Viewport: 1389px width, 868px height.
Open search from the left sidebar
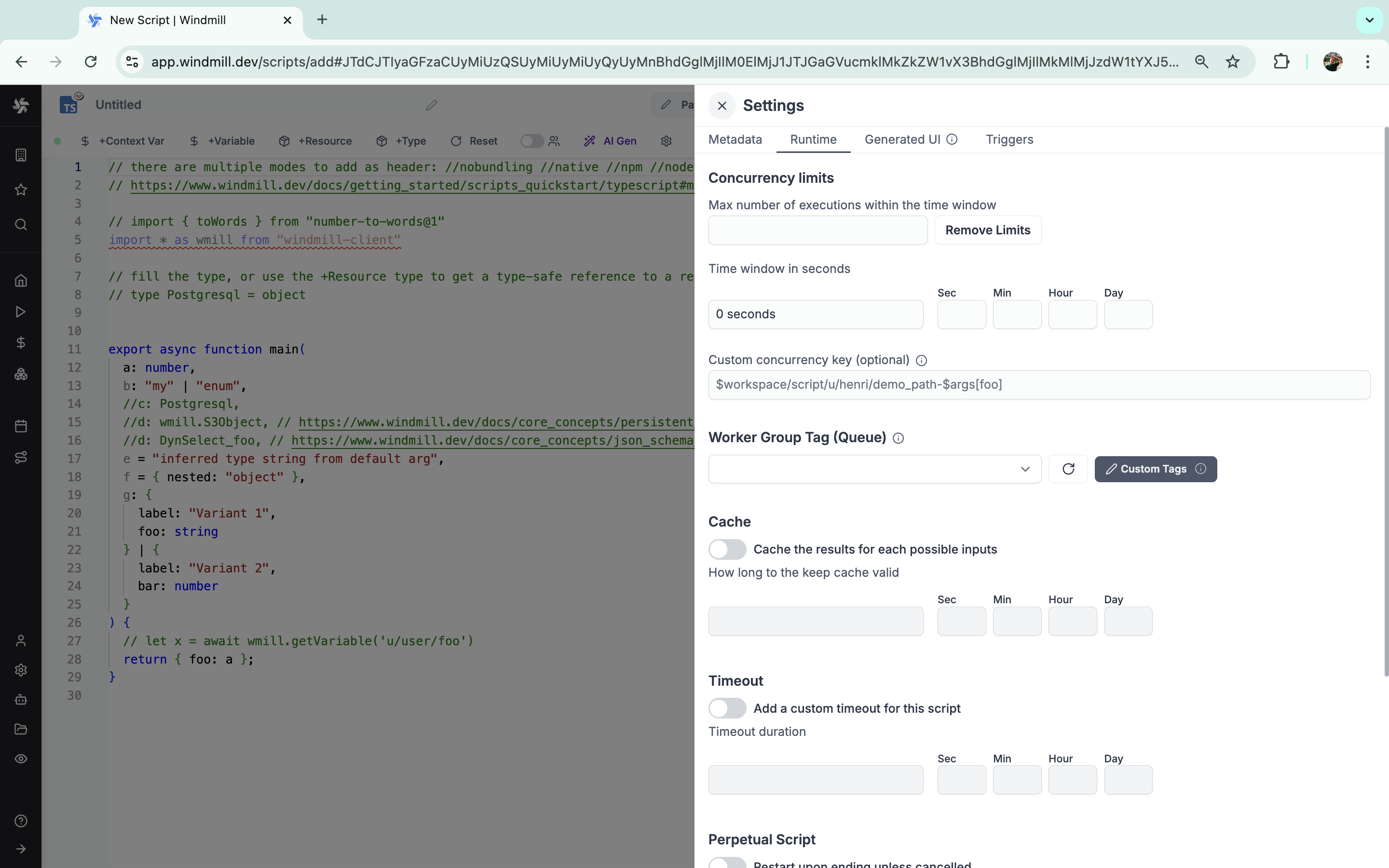click(x=21, y=224)
